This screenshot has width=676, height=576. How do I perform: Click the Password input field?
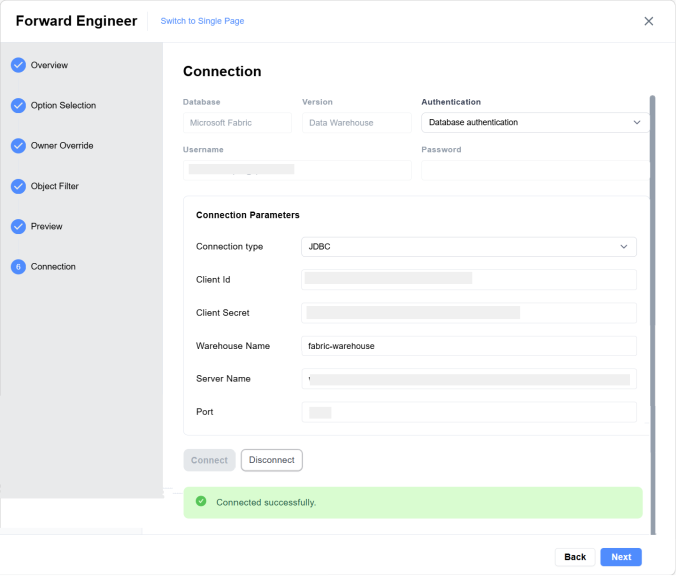pyautogui.click(x=535, y=170)
